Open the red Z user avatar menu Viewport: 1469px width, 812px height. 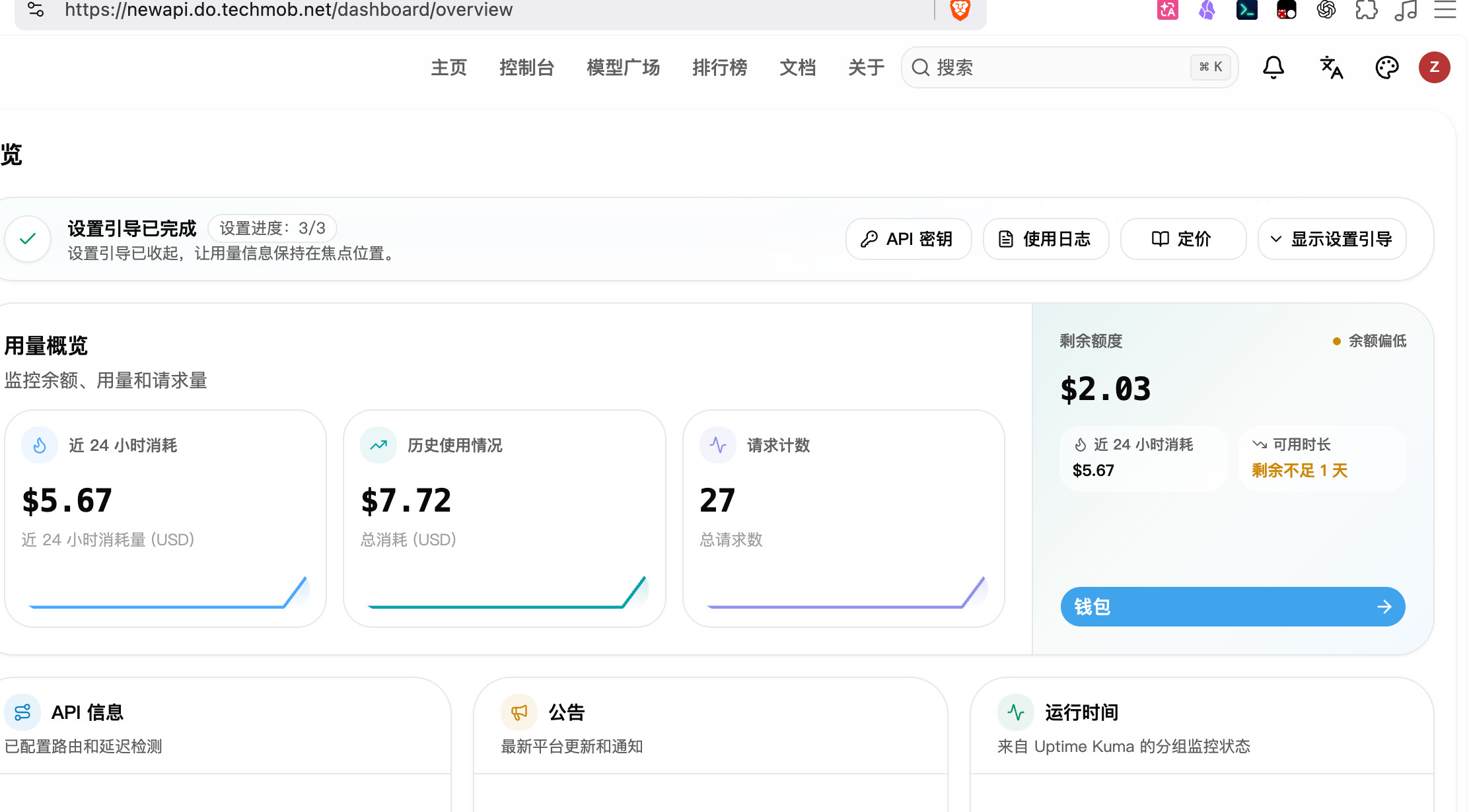pyautogui.click(x=1434, y=67)
